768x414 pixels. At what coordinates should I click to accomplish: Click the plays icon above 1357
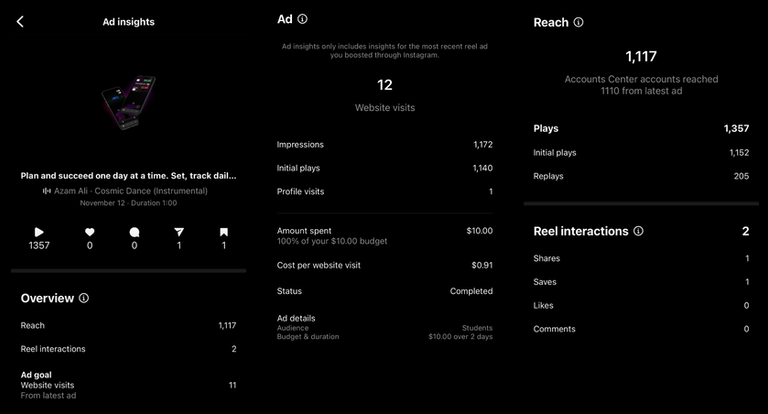[39, 231]
